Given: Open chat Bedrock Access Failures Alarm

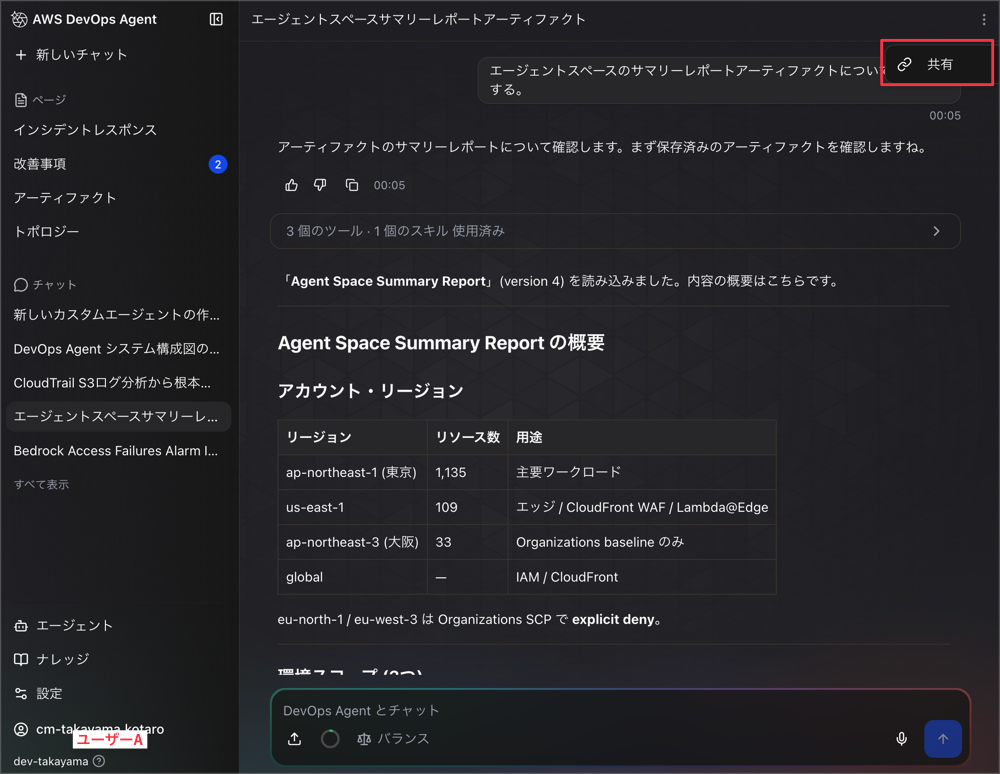Looking at the screenshot, I should tap(117, 451).
